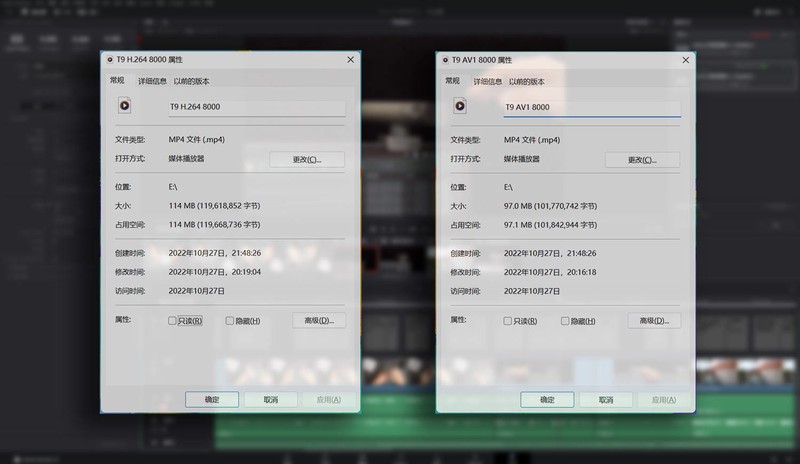Viewport: 800px width, 464px height.
Task: Click MP4 文件 (.mp4) type in H.264 properties
Action: tap(196, 139)
